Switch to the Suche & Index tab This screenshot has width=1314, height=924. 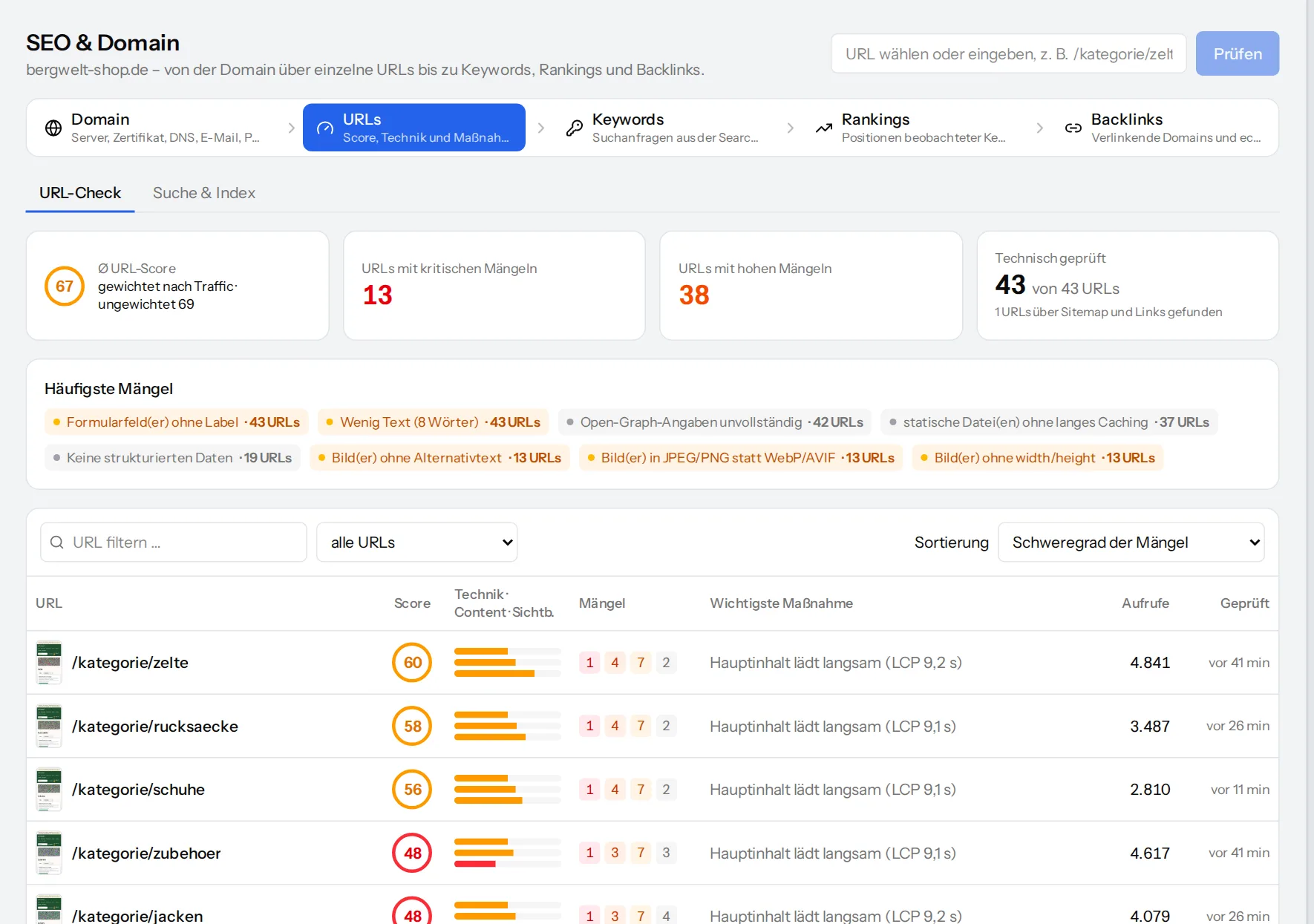(204, 193)
